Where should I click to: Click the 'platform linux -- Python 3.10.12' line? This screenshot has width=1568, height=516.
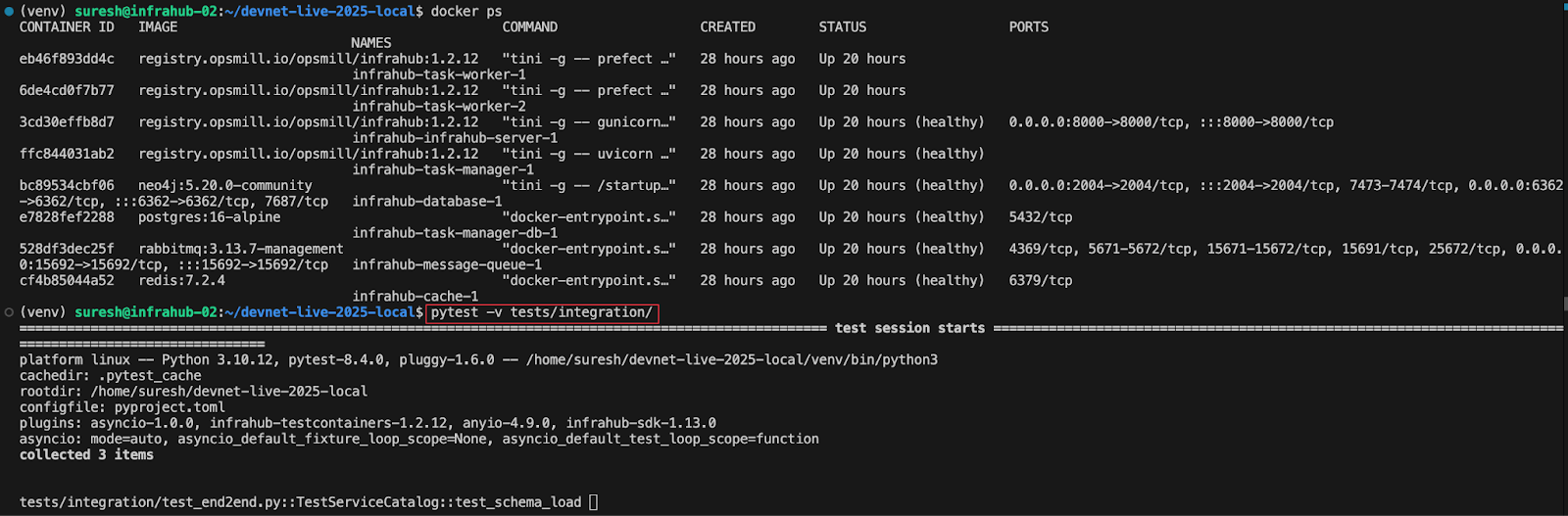(x=478, y=359)
